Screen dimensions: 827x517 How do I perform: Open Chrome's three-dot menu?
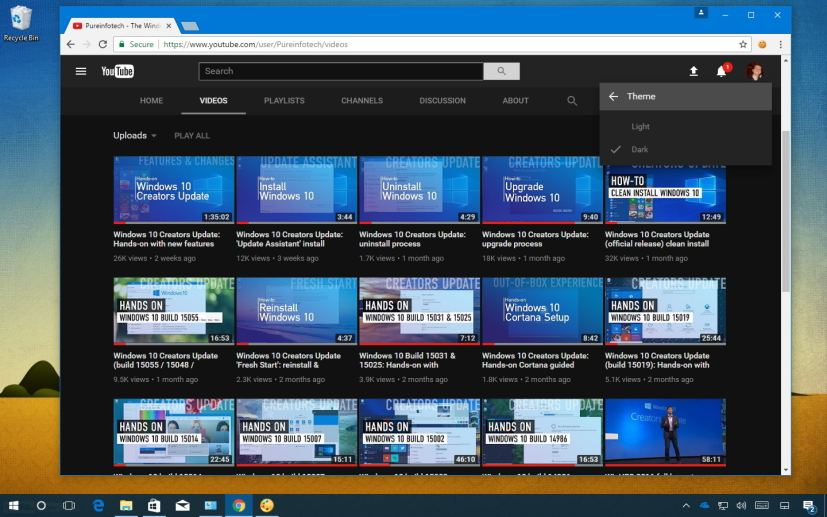point(781,44)
